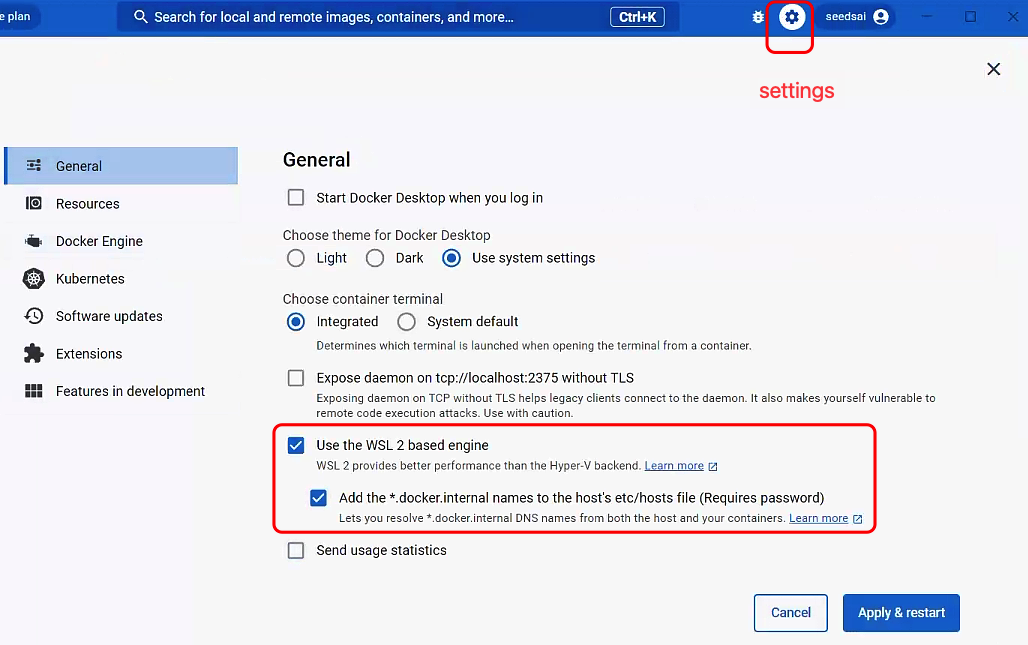1028x645 pixels.
Task: Click the seedsai user avatar icon
Action: pos(881,17)
